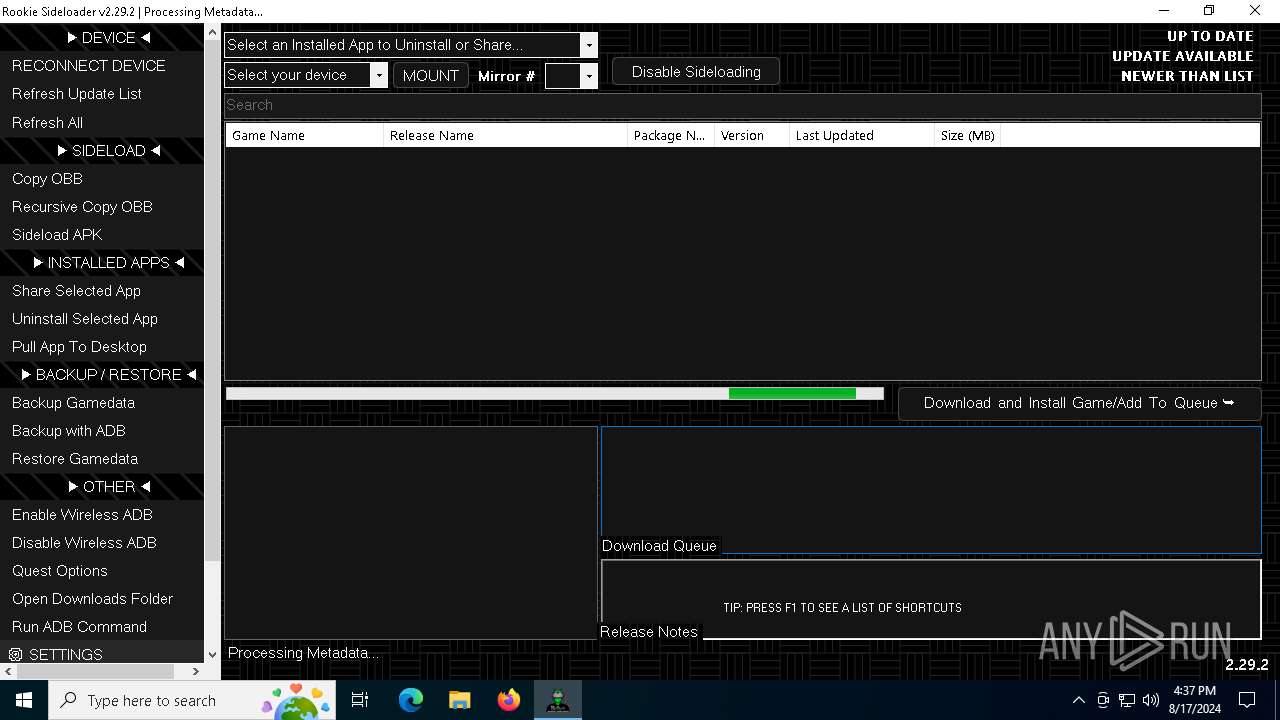1280x720 pixels.
Task: Click Rookie Sideloader taskbar icon
Action: (x=558, y=700)
